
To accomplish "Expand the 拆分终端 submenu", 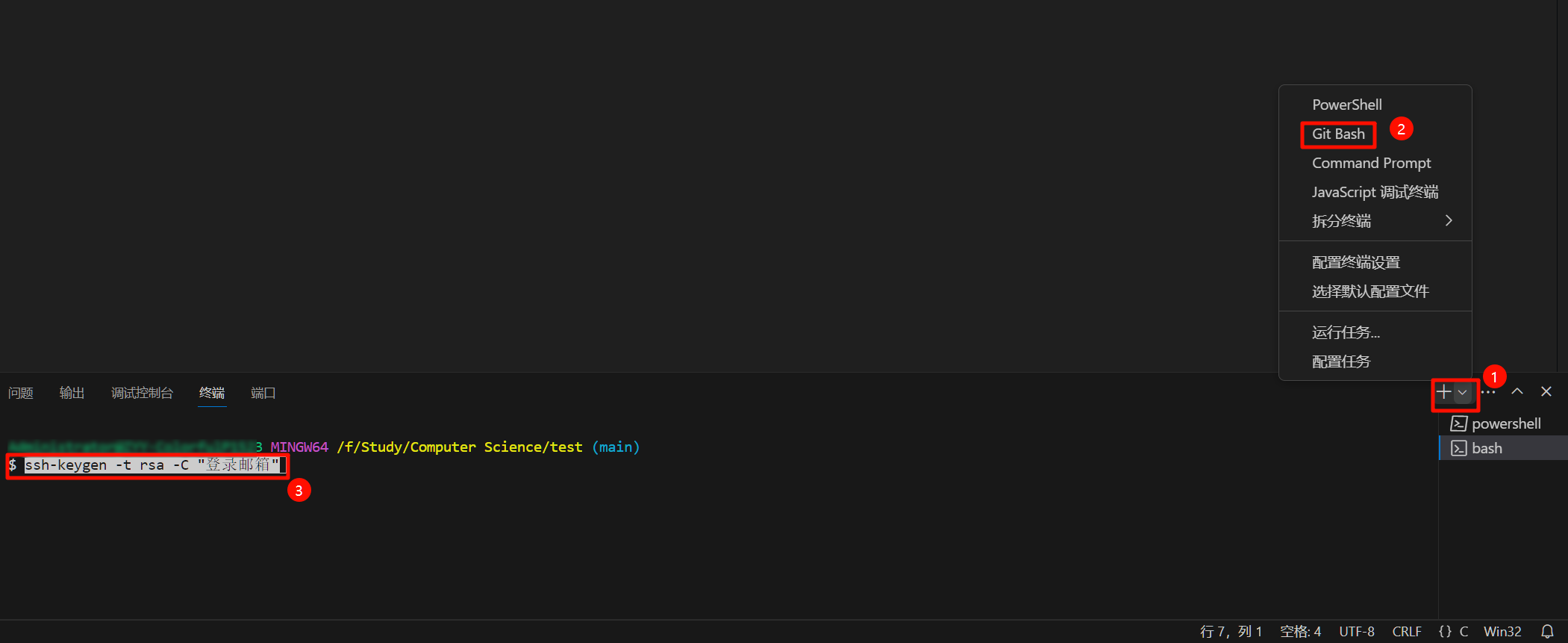I will point(1375,221).
